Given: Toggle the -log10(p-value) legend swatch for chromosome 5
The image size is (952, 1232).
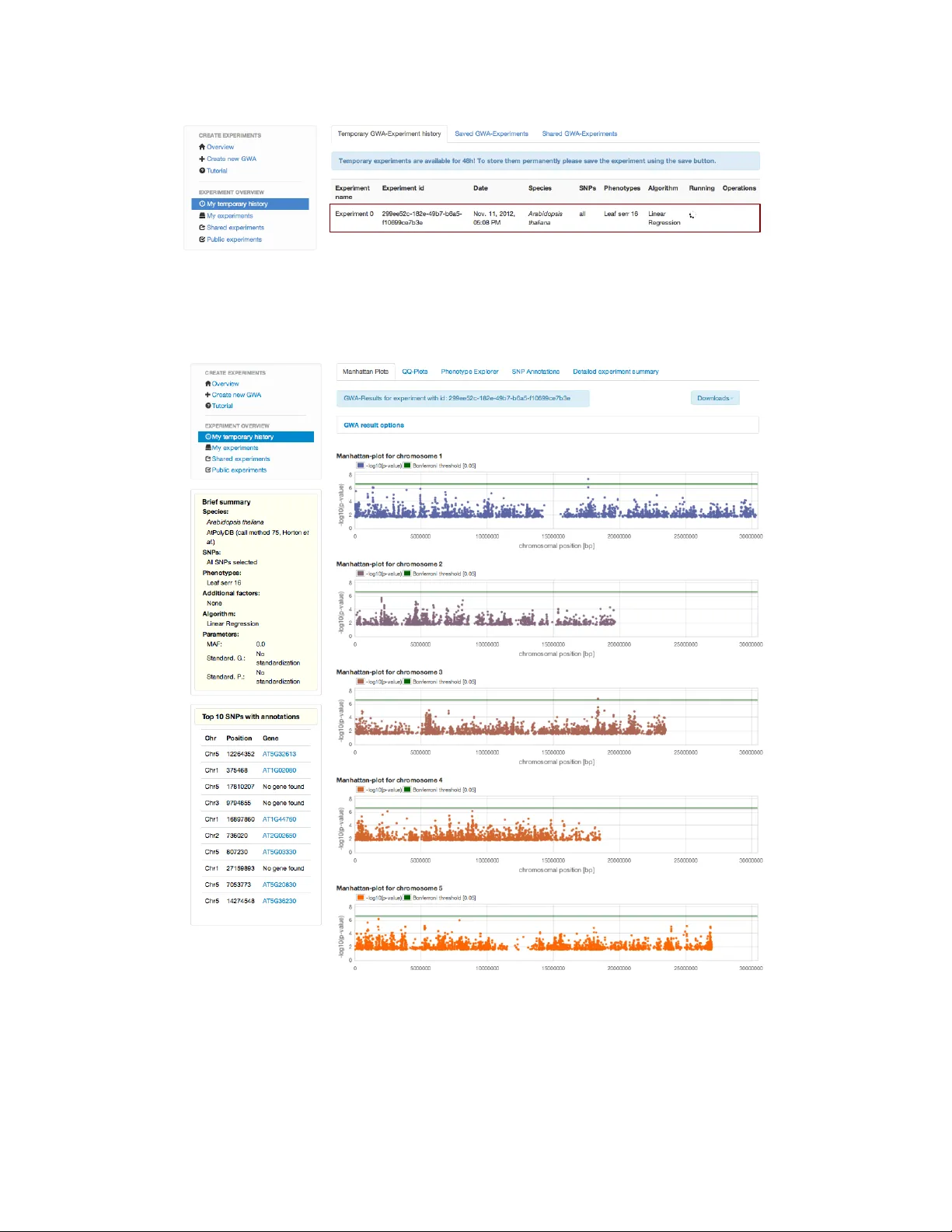Looking at the screenshot, I should point(361,898).
